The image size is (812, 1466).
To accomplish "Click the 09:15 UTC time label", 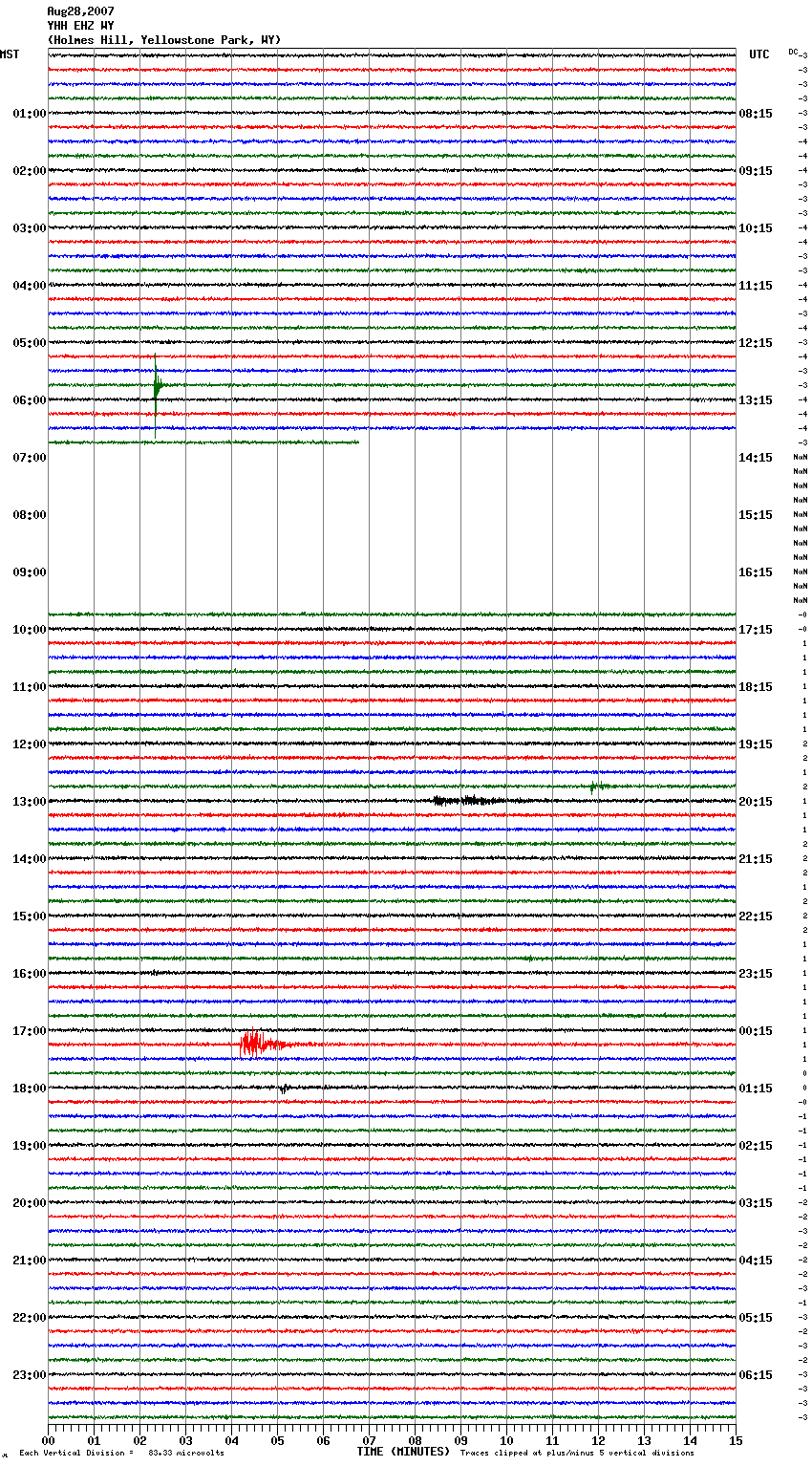I will click(x=756, y=171).
